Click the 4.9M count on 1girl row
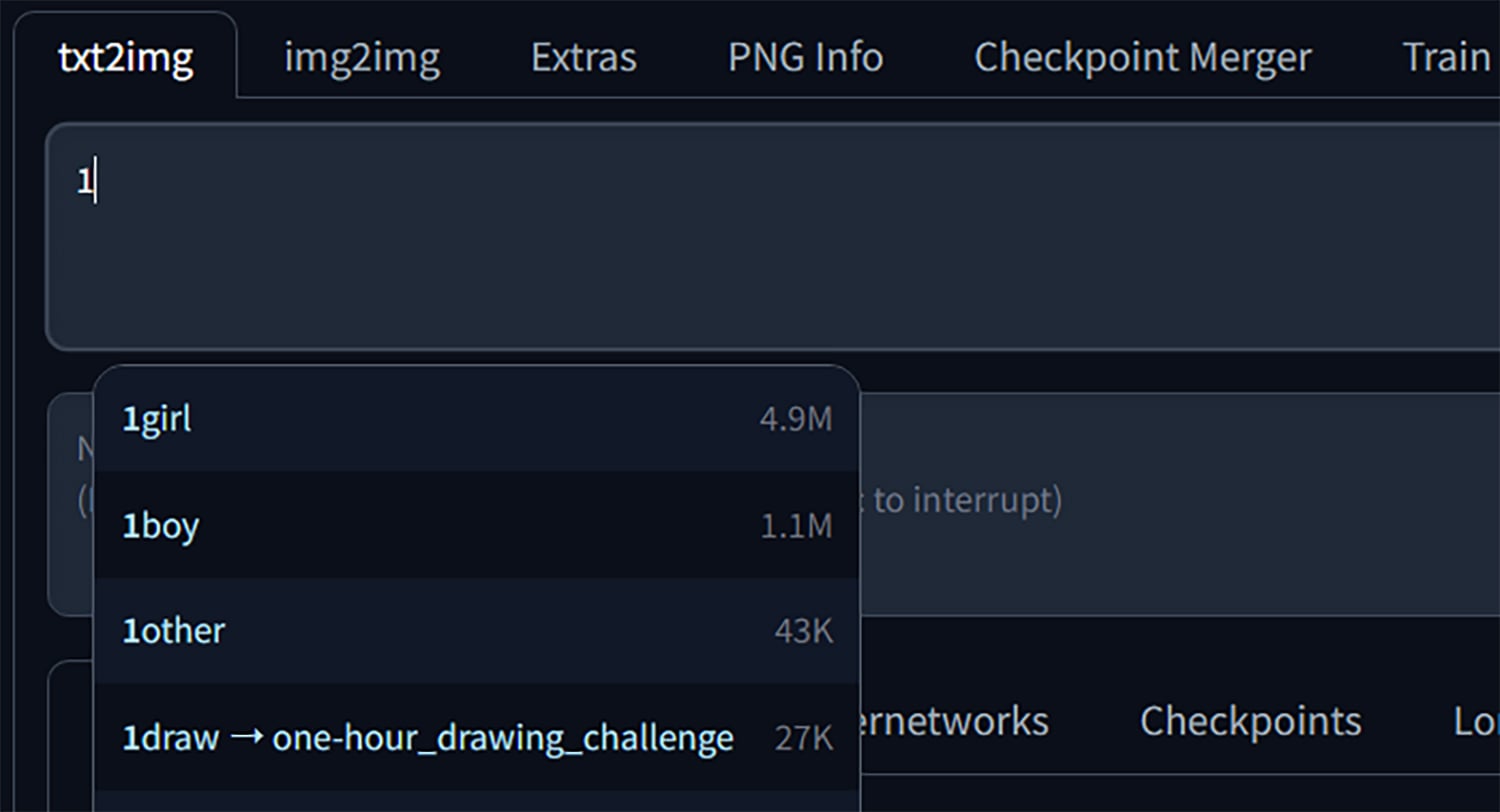Viewport: 1500px width, 812px height. pyautogui.click(x=795, y=420)
